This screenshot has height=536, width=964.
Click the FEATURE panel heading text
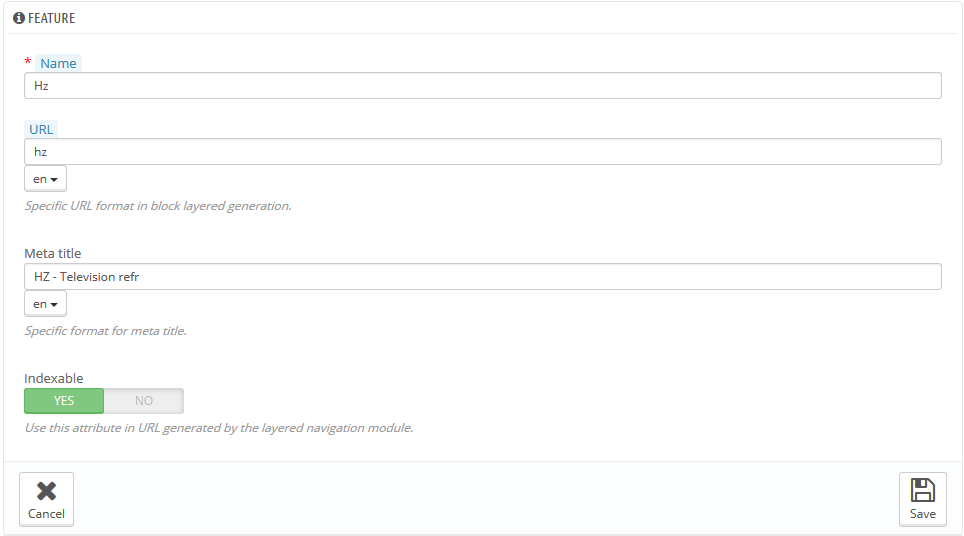click(51, 18)
